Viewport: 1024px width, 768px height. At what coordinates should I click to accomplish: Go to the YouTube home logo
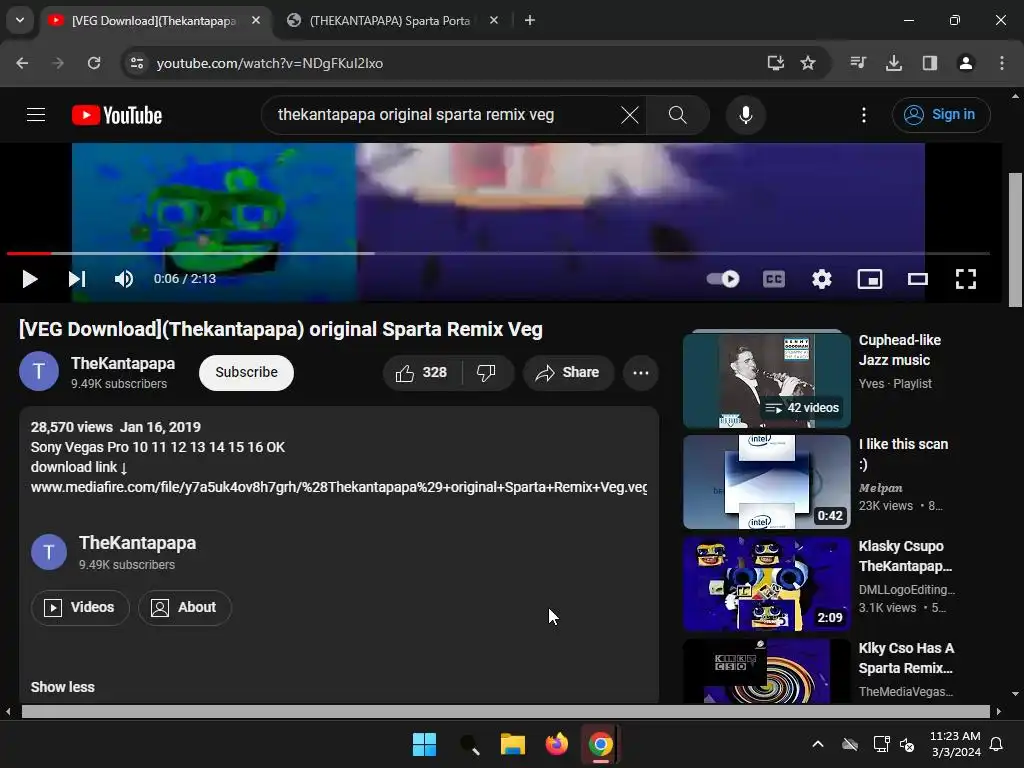pos(117,115)
